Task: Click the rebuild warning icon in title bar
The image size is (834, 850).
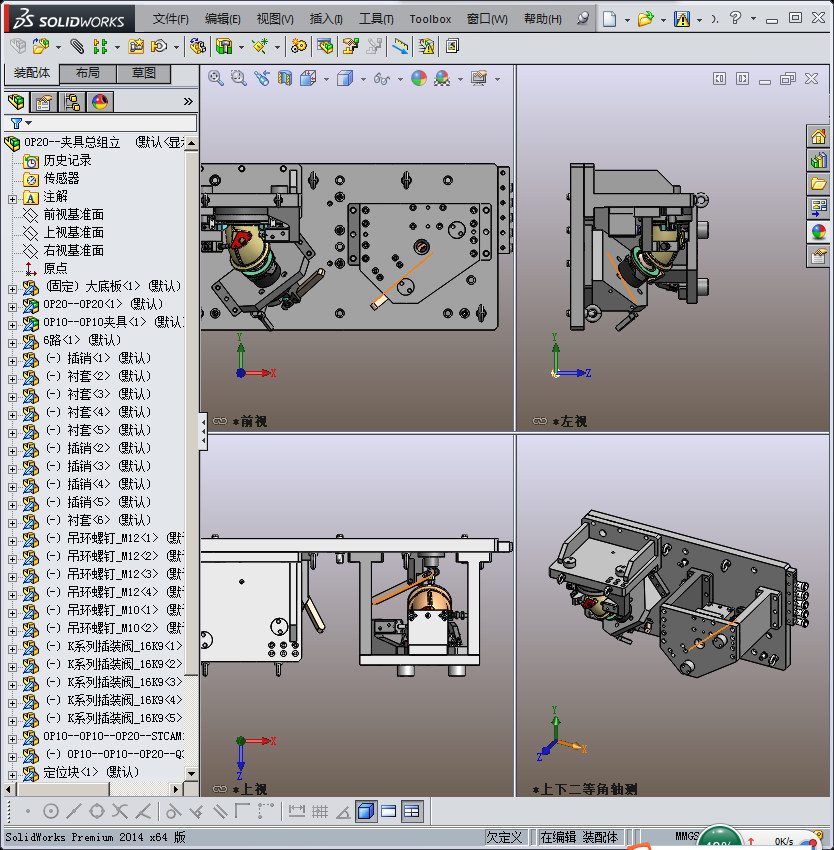Action: click(682, 19)
